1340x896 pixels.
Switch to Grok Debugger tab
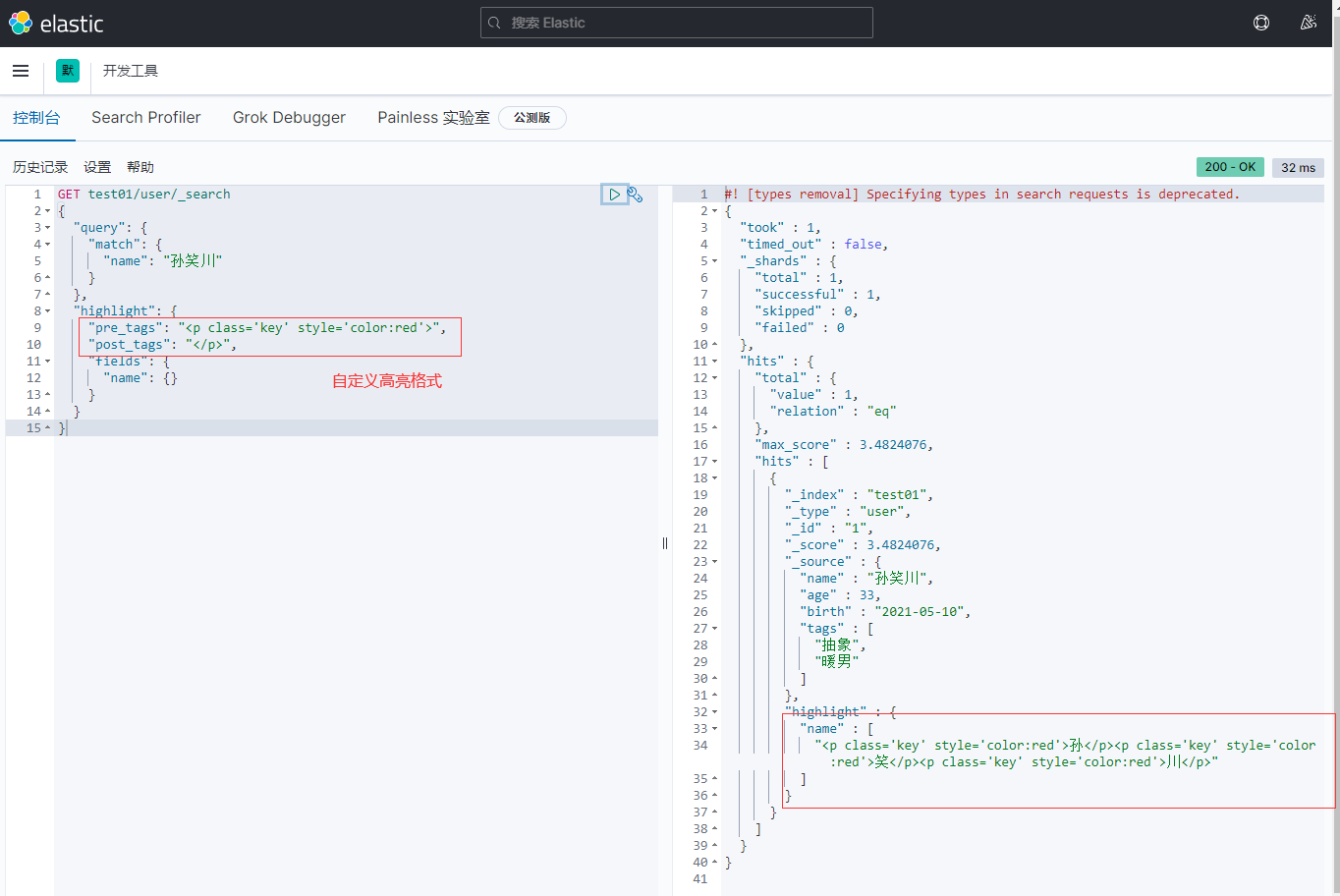point(289,118)
